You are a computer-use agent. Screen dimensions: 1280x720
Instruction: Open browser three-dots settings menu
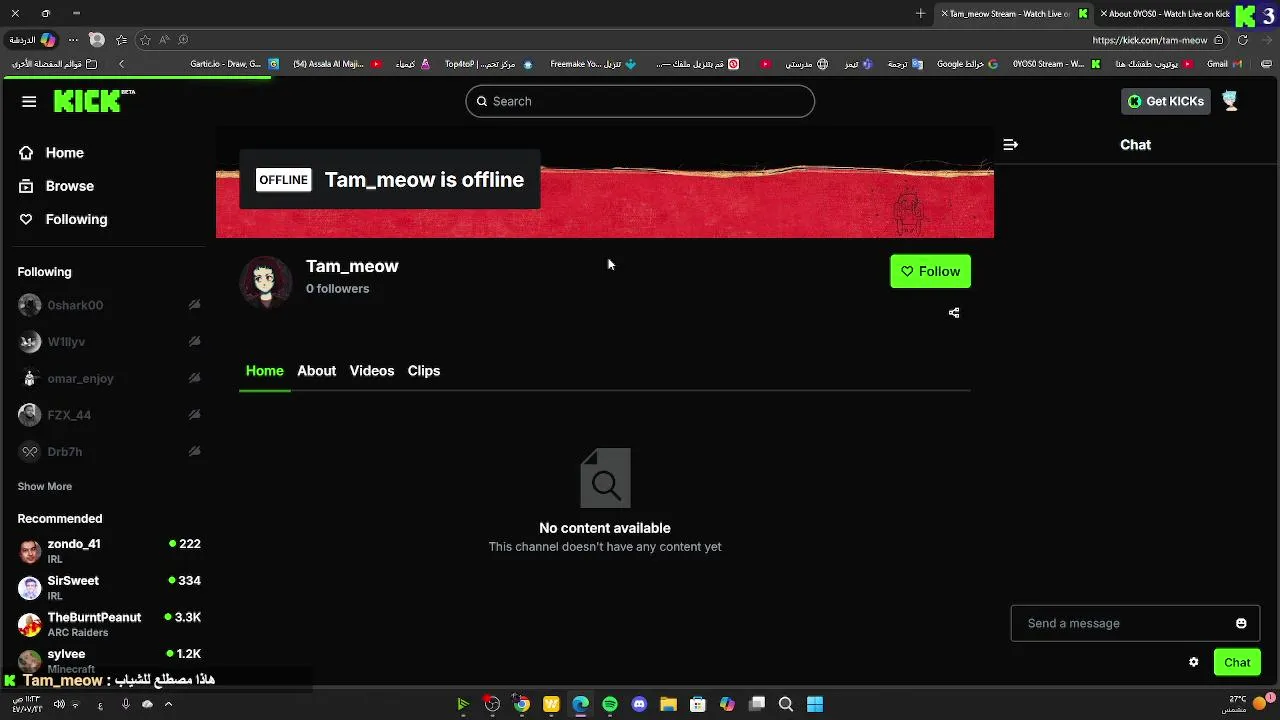click(73, 40)
